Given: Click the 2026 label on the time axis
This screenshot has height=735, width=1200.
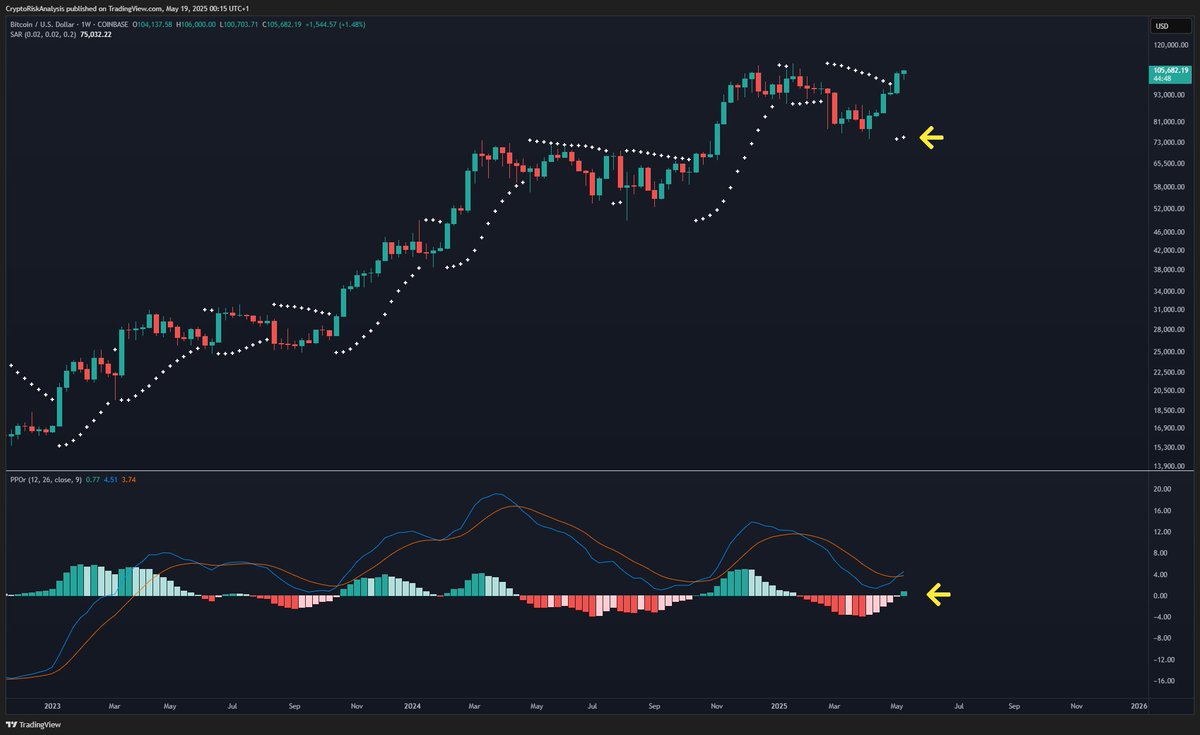Looking at the screenshot, I should click(1138, 705).
